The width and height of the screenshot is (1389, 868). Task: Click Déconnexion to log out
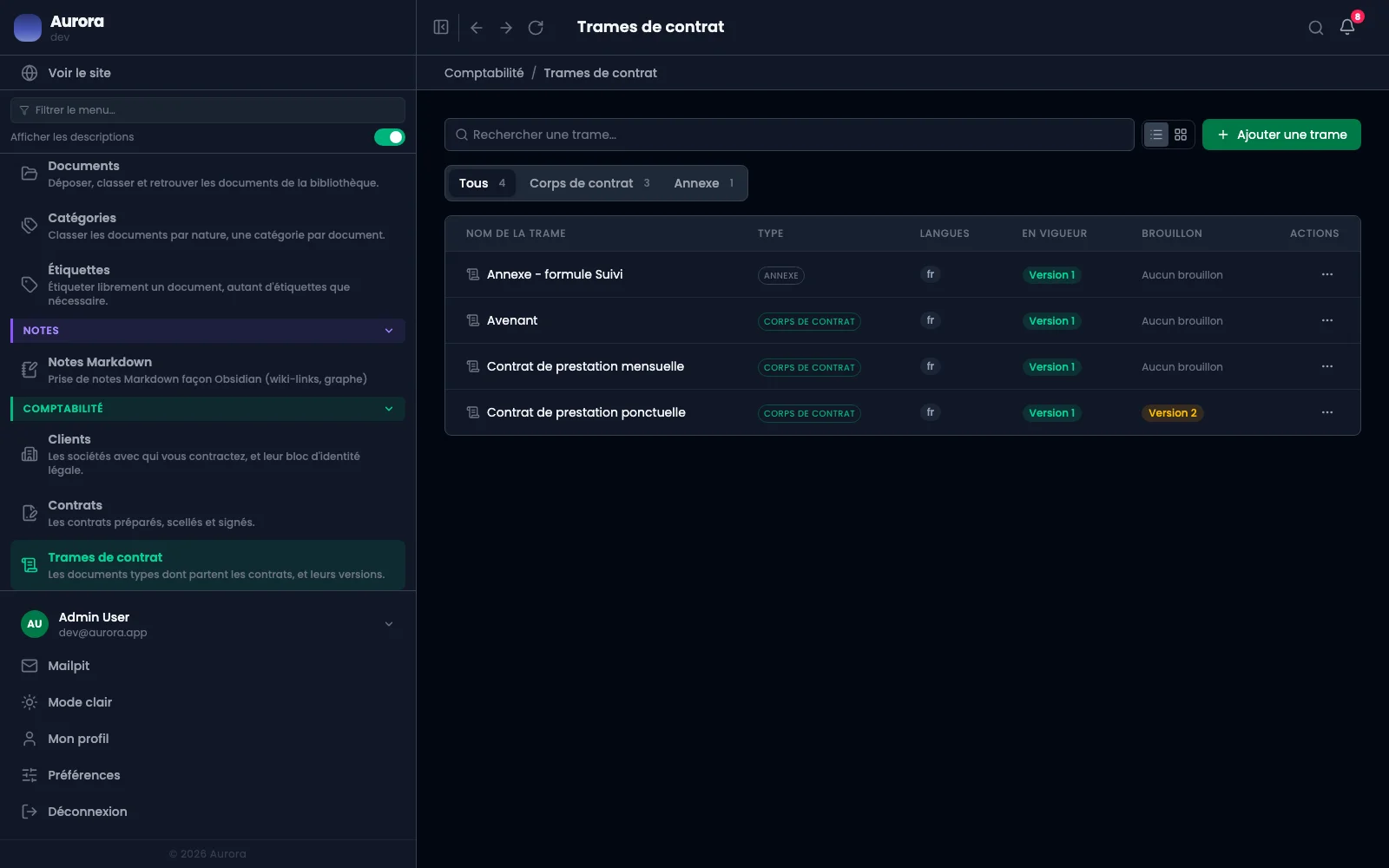click(87, 812)
